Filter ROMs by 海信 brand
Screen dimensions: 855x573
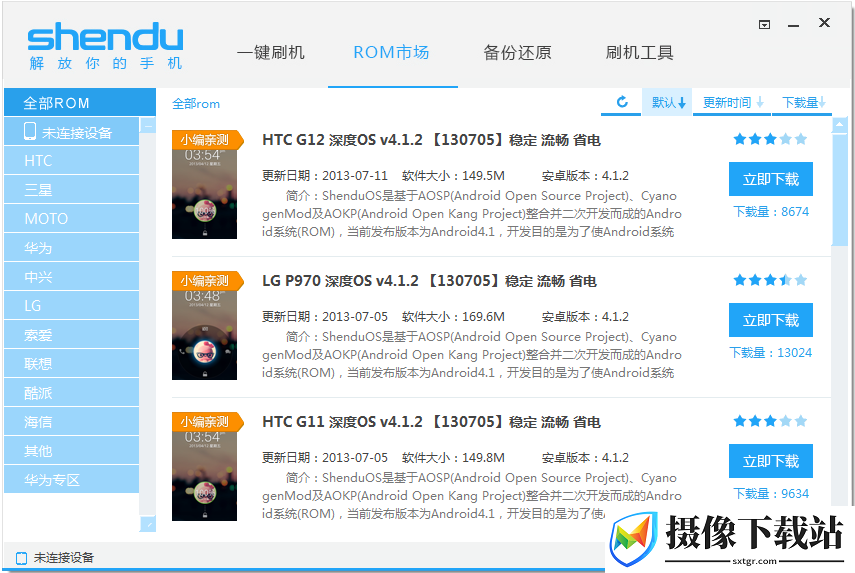point(71,421)
